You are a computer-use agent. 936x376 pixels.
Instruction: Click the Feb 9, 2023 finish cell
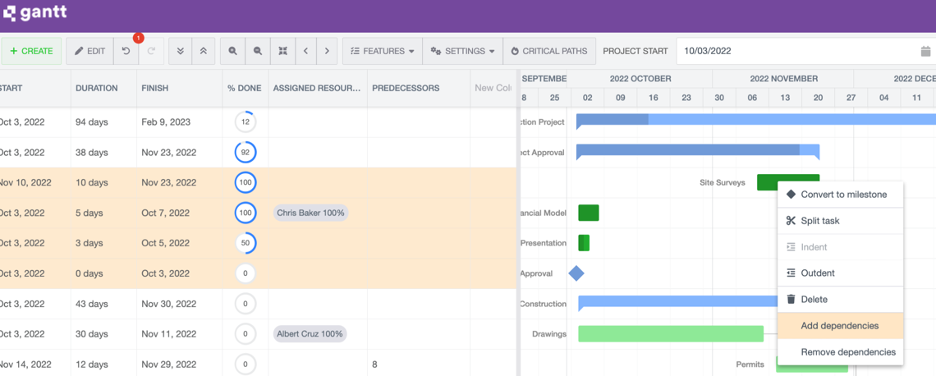point(180,122)
